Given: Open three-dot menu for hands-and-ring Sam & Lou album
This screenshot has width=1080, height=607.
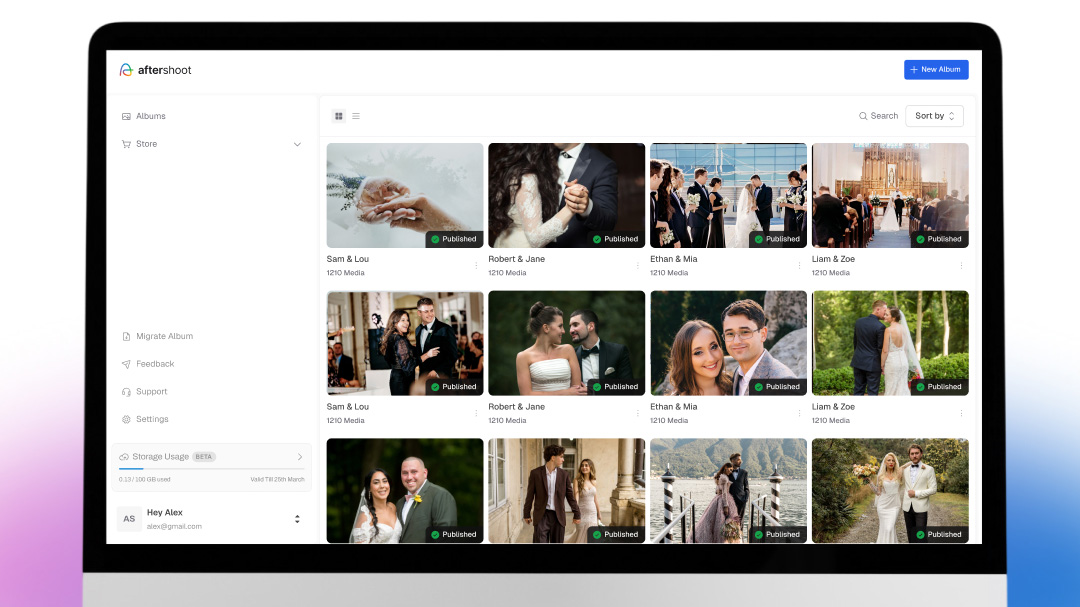Looking at the screenshot, I should [x=476, y=265].
